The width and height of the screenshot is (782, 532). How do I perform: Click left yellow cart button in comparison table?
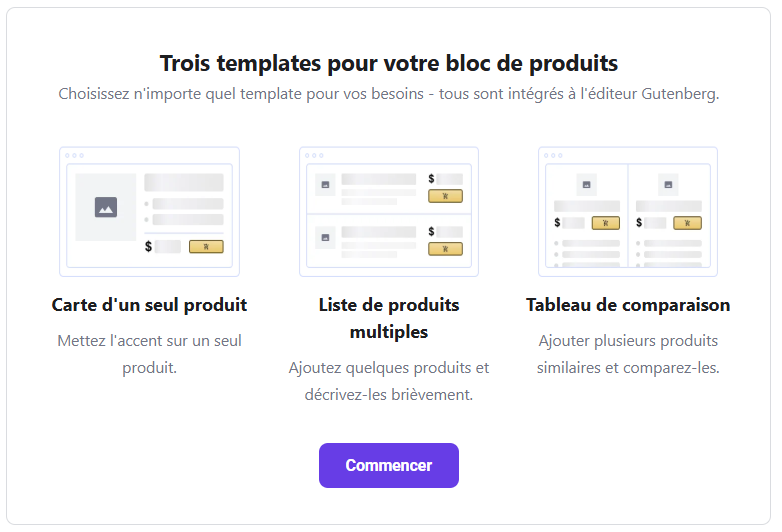[606, 223]
